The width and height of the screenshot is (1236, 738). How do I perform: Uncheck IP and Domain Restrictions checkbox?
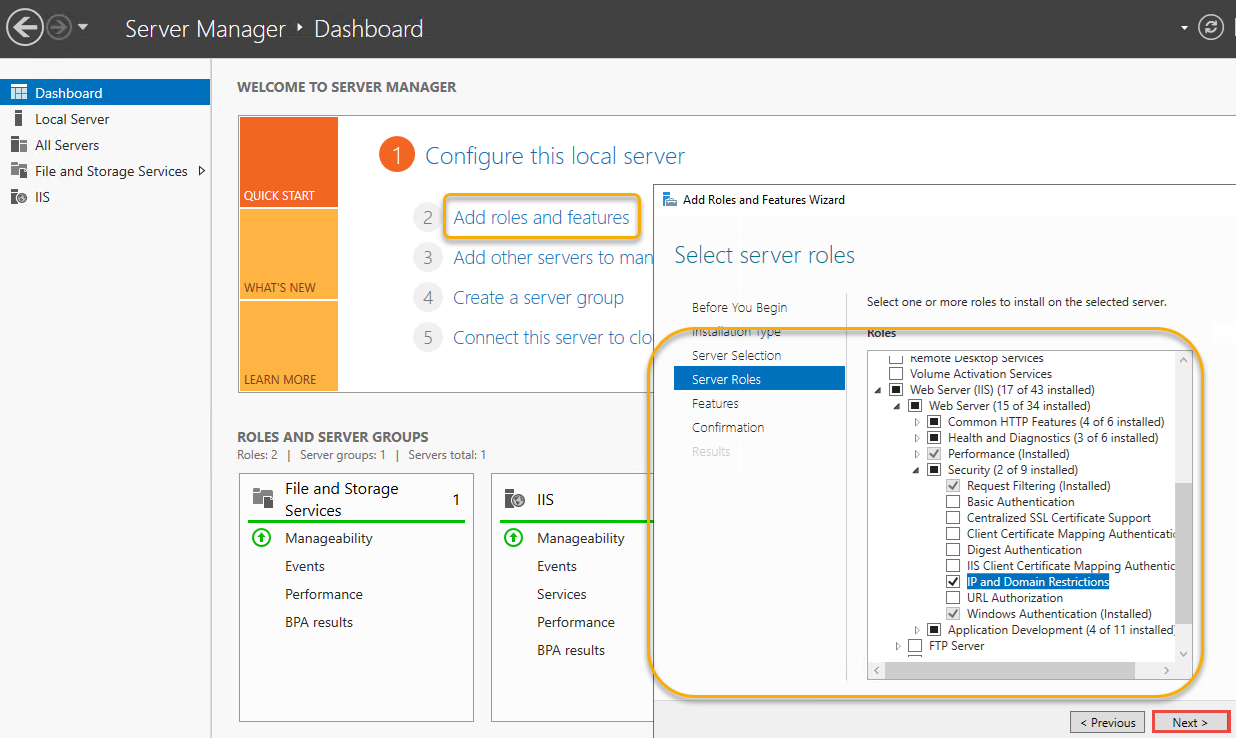click(953, 582)
